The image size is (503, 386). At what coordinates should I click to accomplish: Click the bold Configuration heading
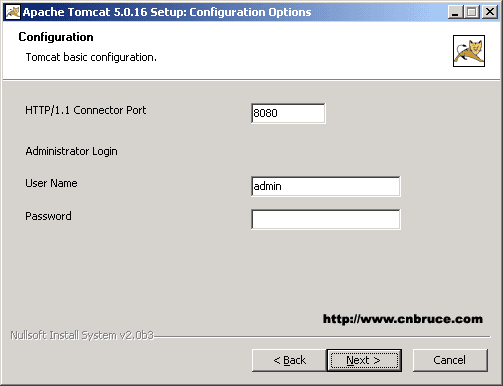click(56, 37)
